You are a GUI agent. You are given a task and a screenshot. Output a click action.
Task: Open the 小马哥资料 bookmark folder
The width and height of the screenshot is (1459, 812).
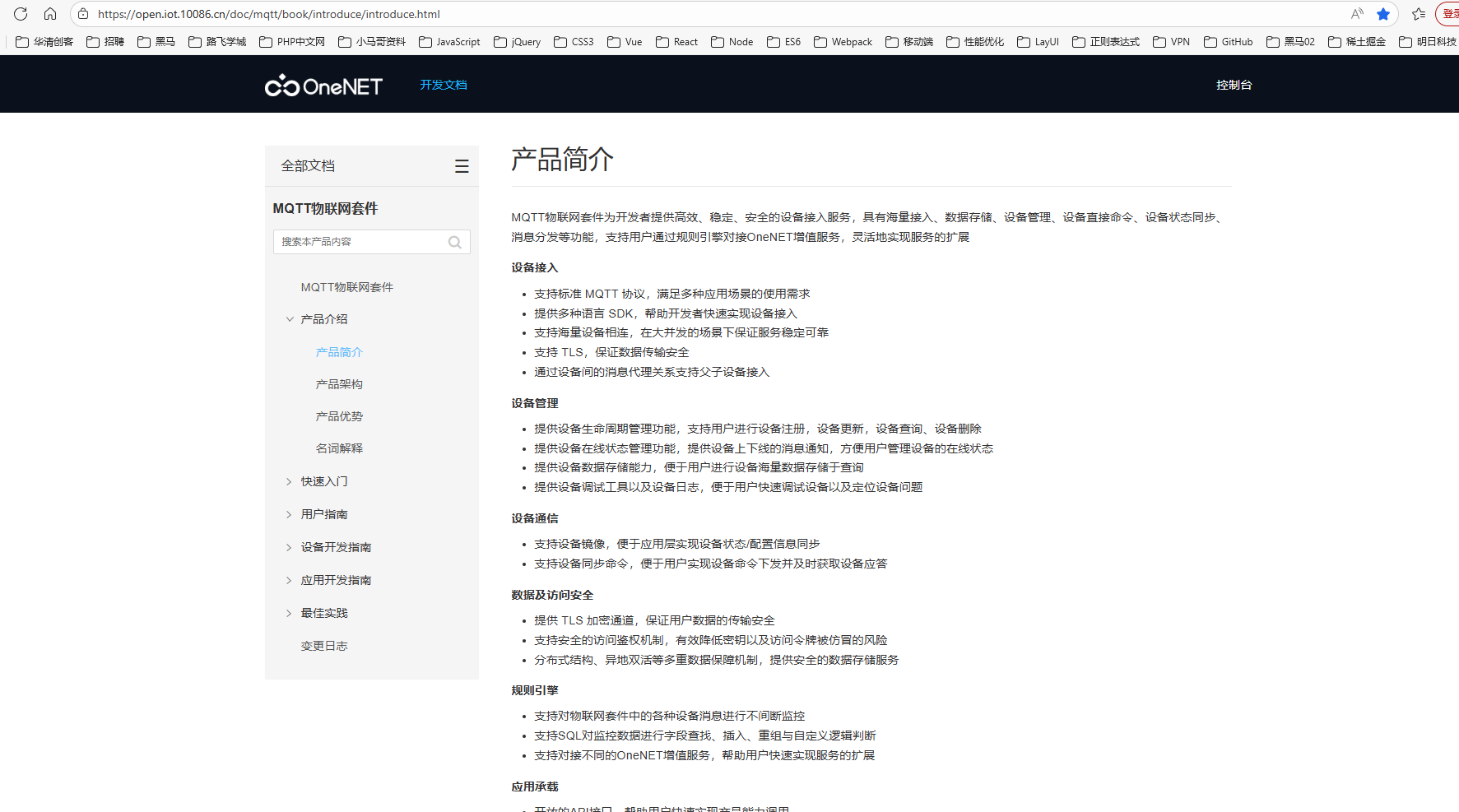372,42
